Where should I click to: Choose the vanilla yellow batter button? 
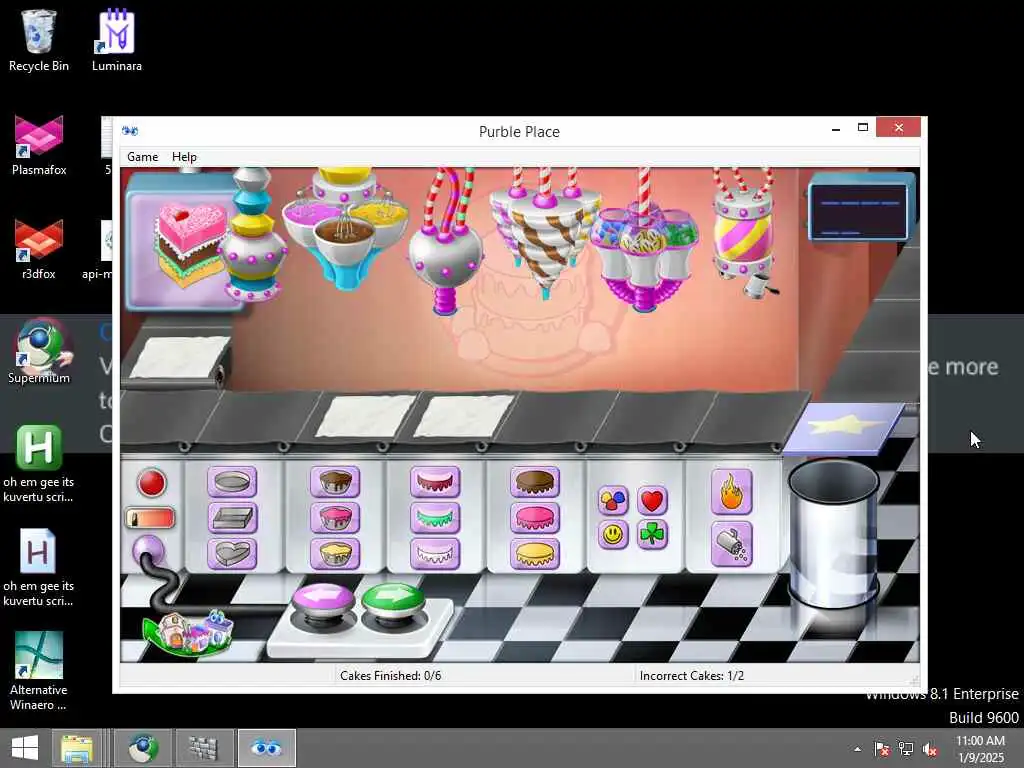pyautogui.click(x=335, y=554)
